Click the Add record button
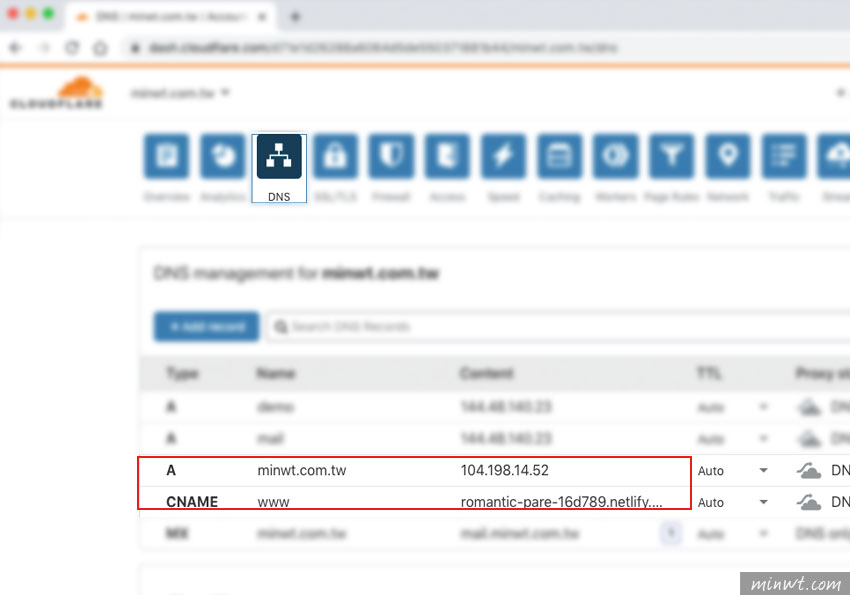The image size is (850, 595). point(207,326)
